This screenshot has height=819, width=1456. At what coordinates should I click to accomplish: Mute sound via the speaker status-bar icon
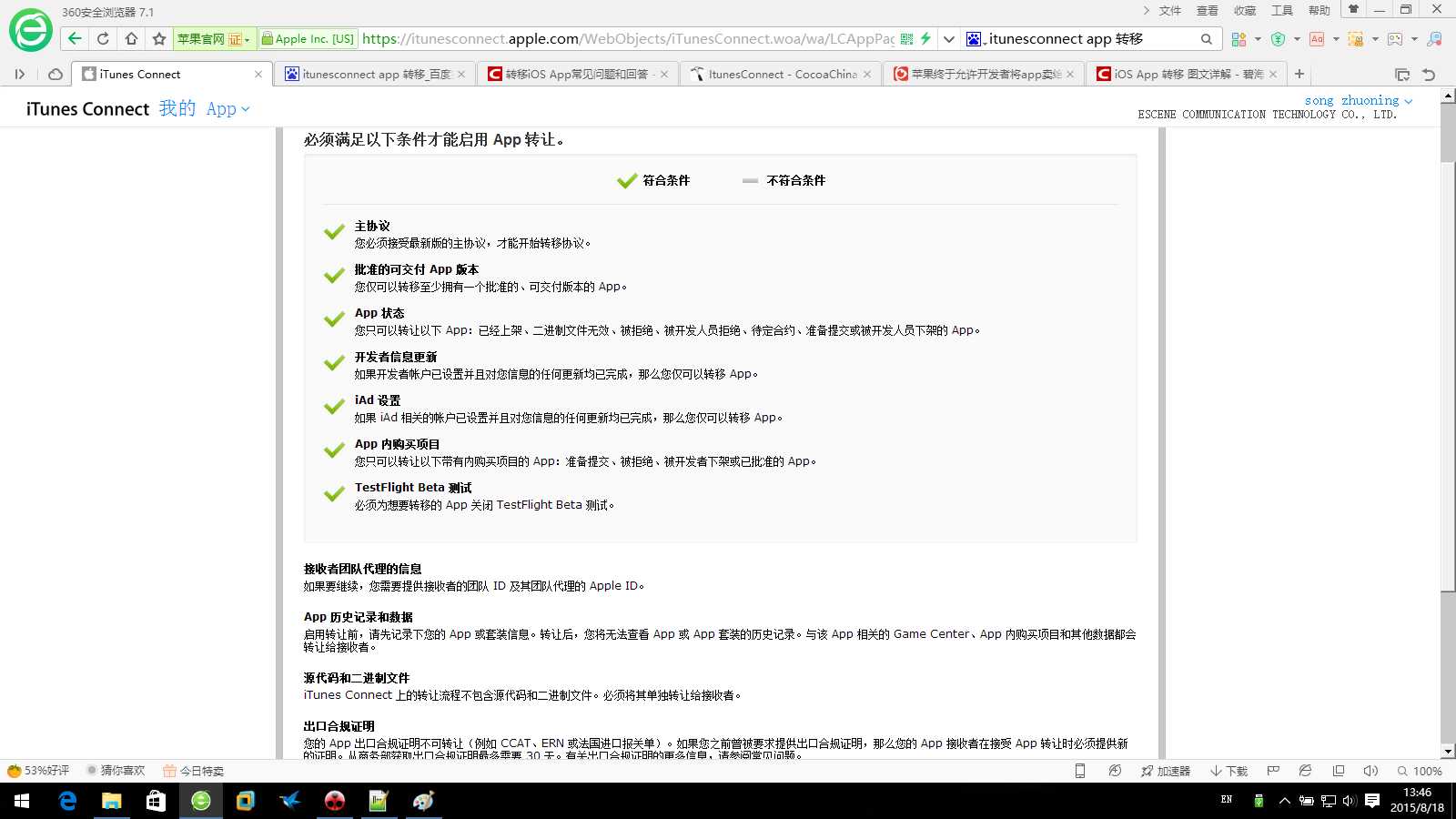[x=1371, y=771]
